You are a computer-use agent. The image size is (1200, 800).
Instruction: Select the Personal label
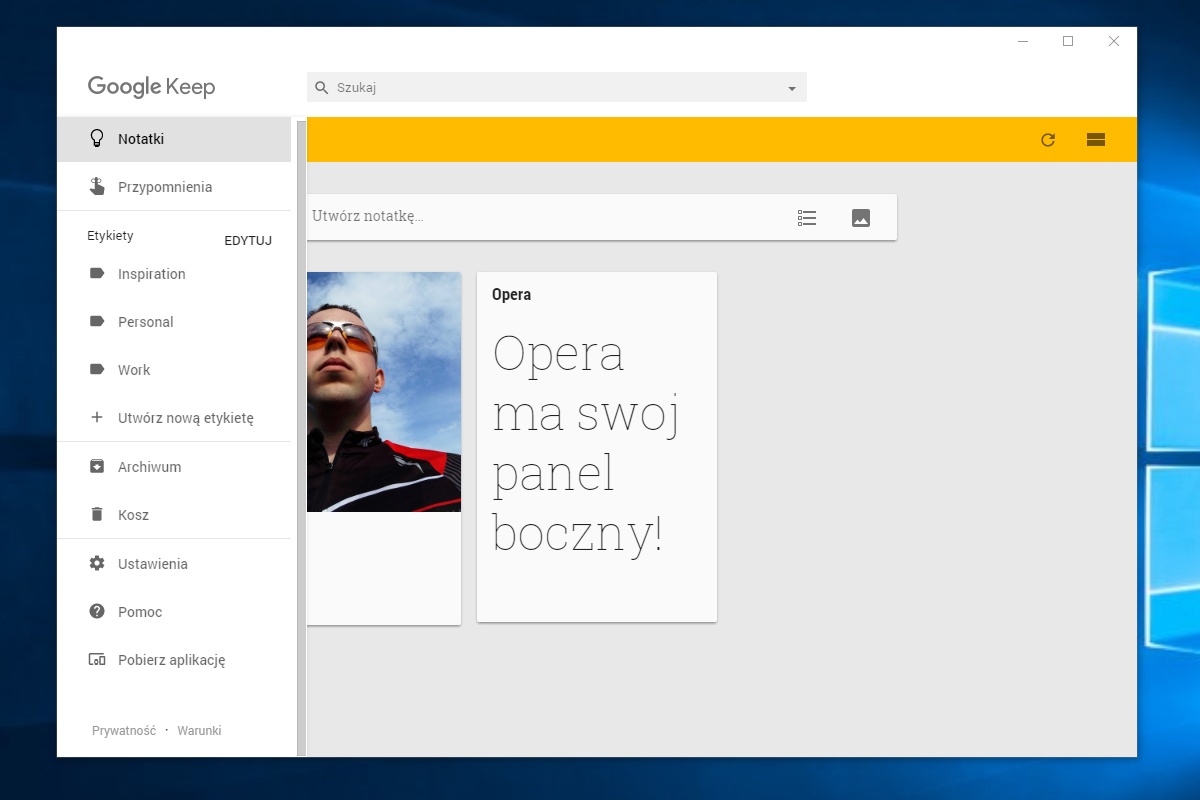click(x=145, y=322)
